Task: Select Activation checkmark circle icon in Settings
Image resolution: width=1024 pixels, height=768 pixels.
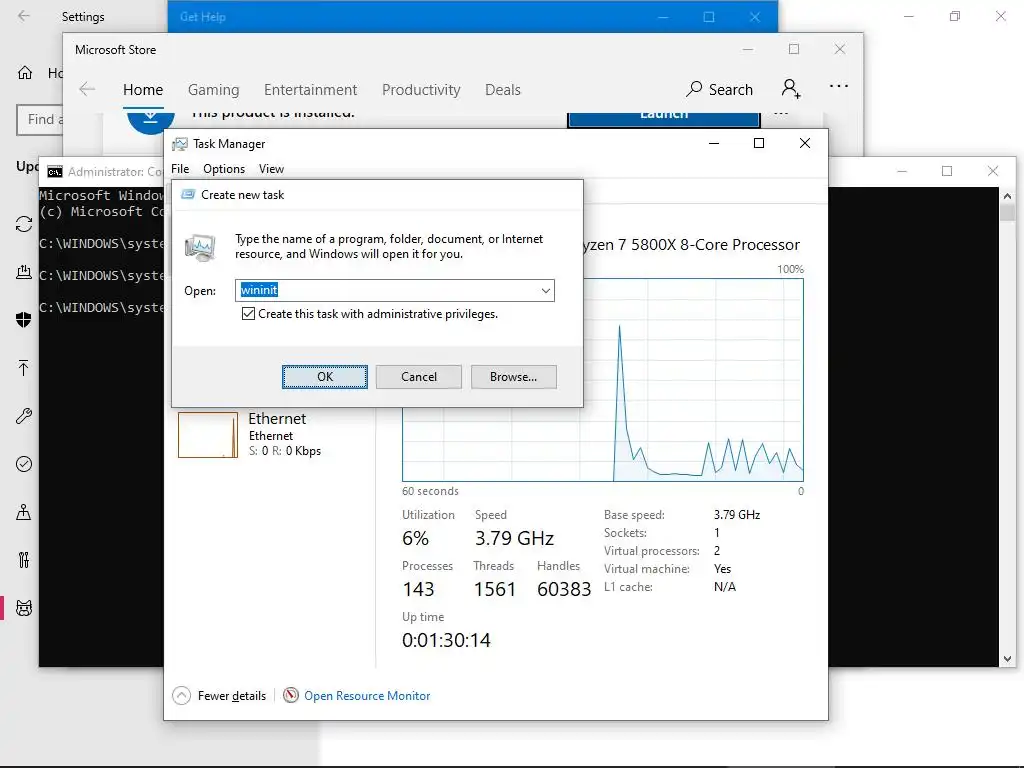Action: 24,464
